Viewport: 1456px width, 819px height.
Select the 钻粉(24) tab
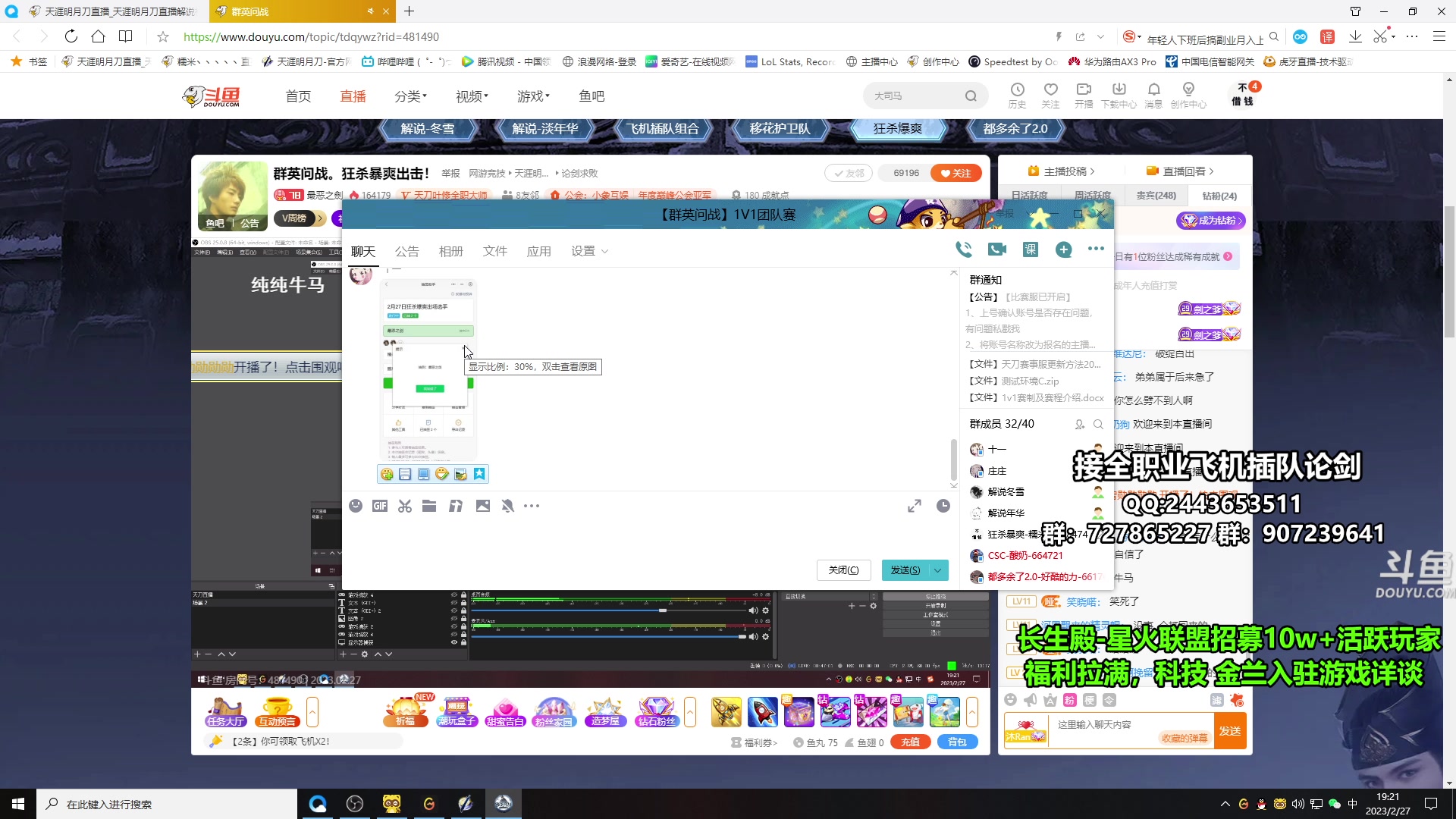[x=1219, y=196]
